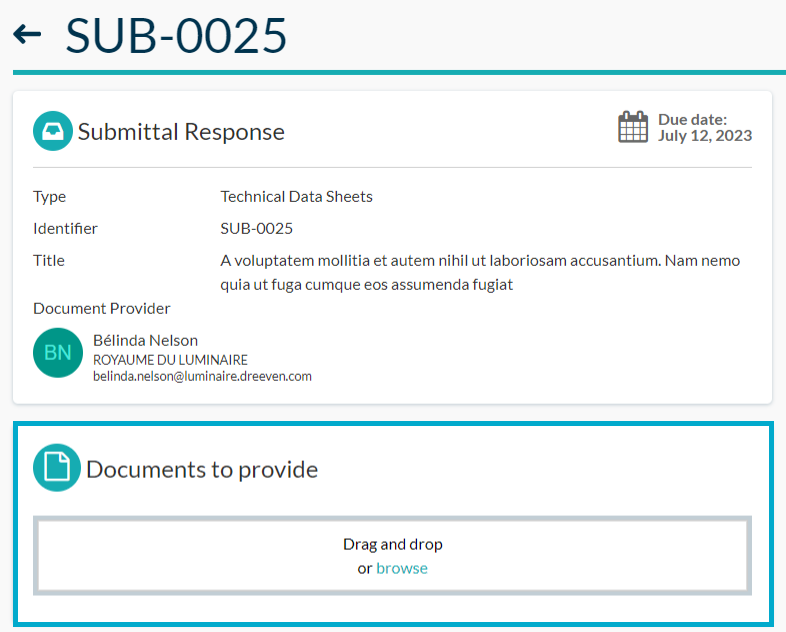Click the ROYAUME DU LUMINAIRE company name
Image resolution: width=786 pixels, height=632 pixels.
coord(170,360)
